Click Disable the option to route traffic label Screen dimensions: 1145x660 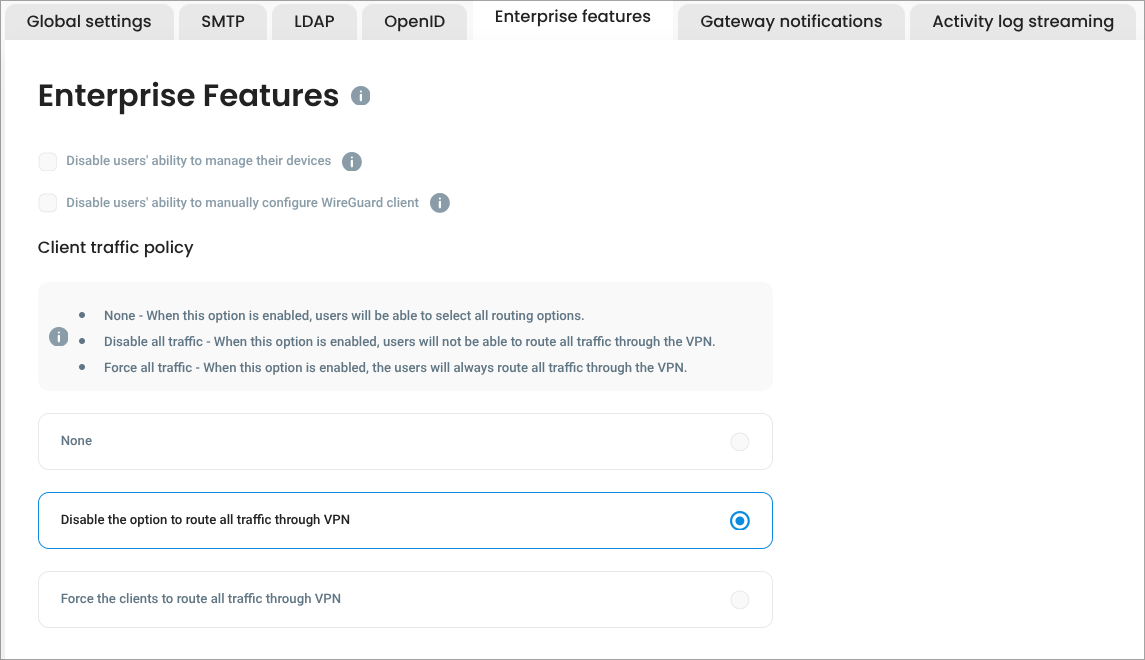(205, 520)
